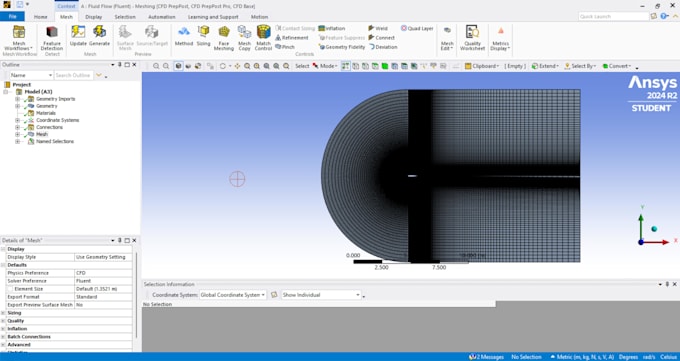Select Coordinate Systems tree item
This screenshot has width=680, height=361.
pyautogui.click(x=57, y=120)
